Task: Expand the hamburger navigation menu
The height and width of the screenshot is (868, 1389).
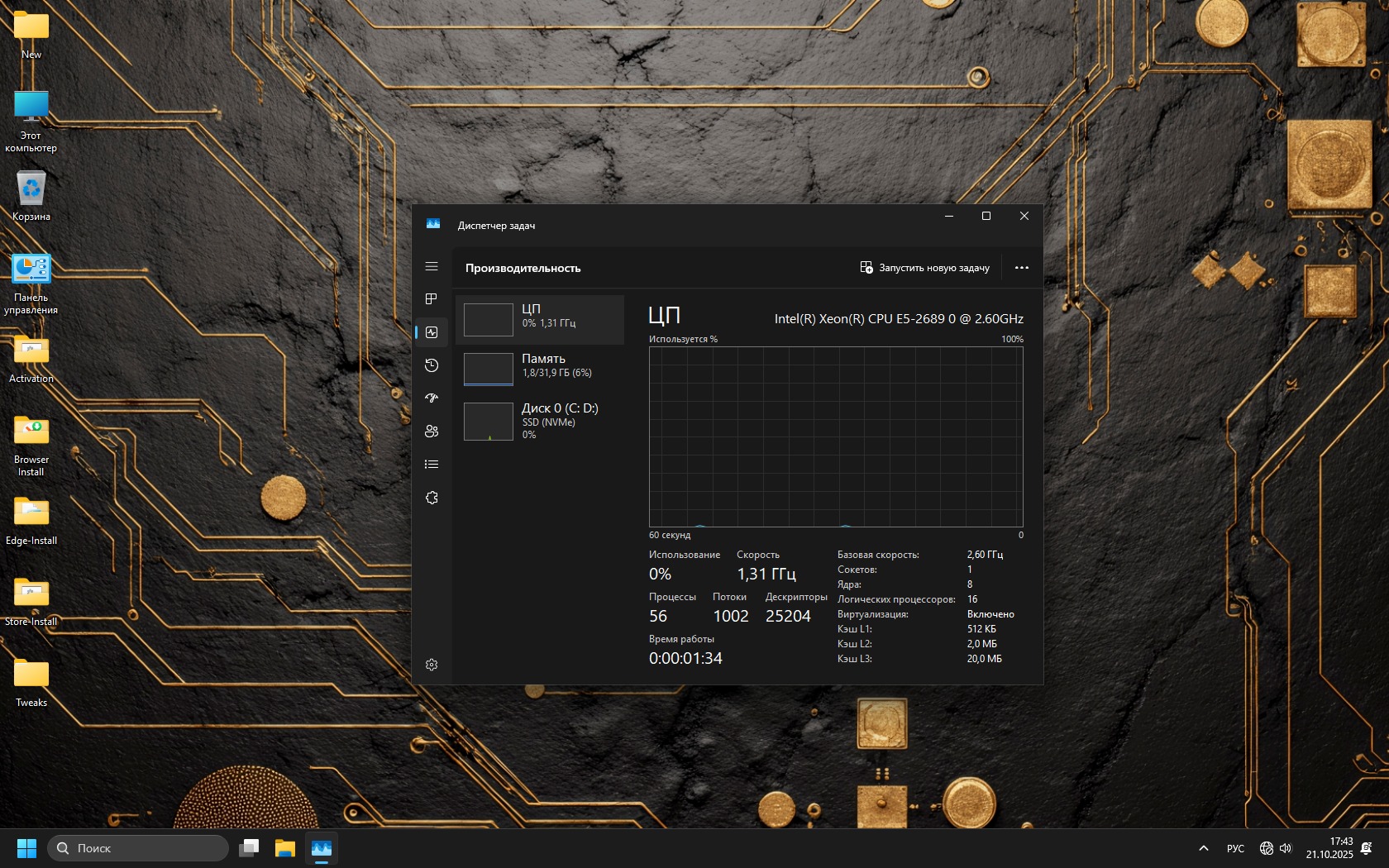Action: coord(431,266)
